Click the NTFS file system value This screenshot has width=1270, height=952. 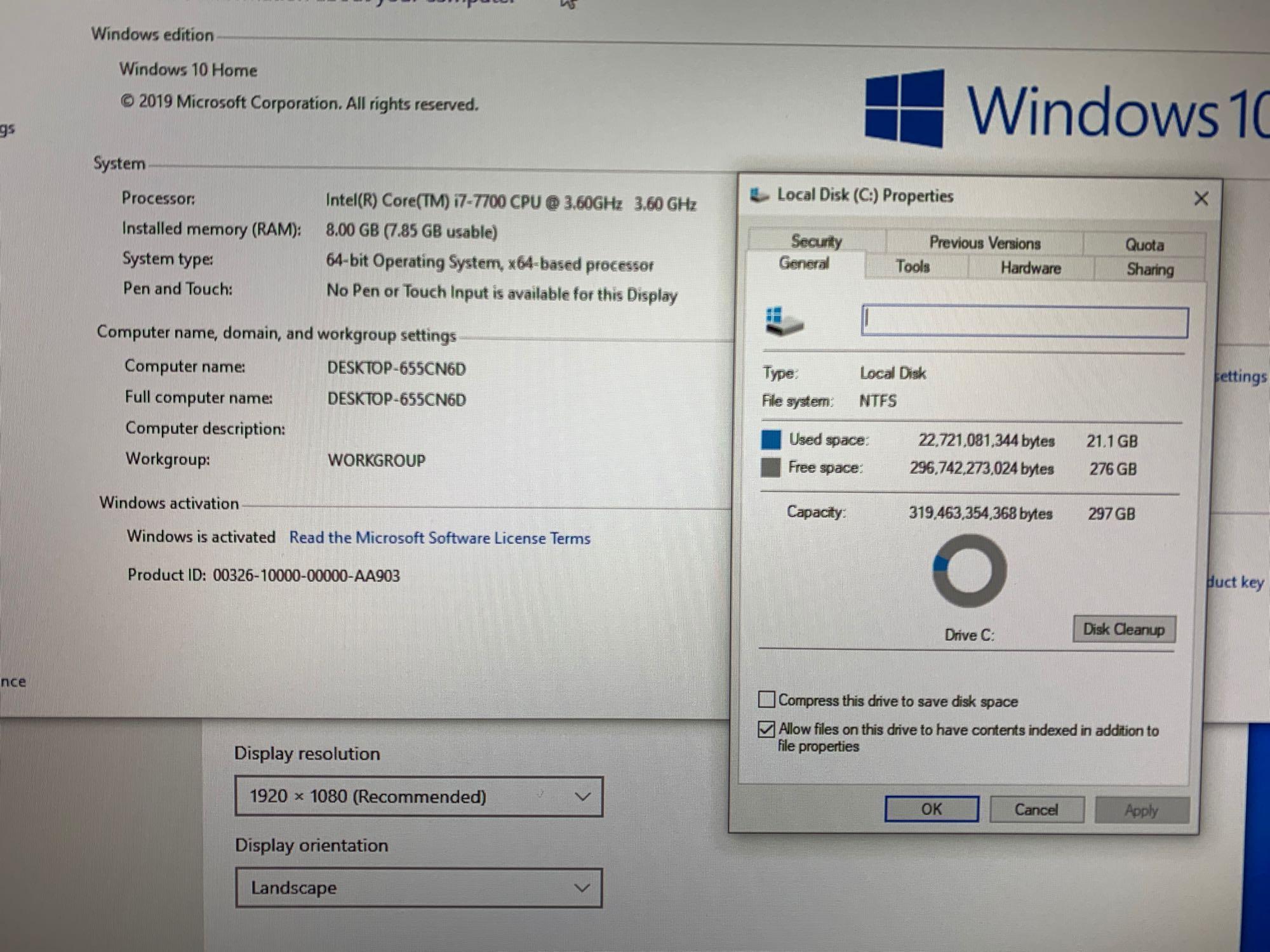878,401
